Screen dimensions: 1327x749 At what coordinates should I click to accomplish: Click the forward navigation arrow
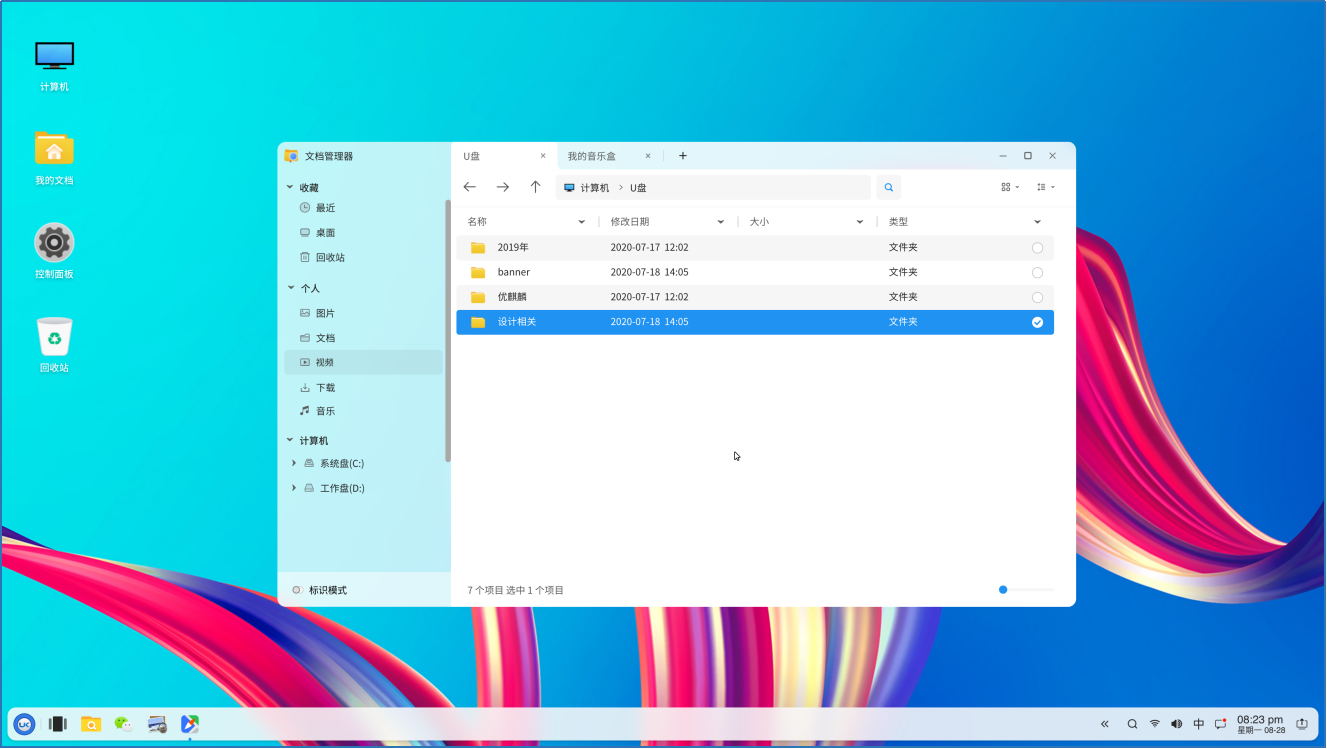coord(503,187)
